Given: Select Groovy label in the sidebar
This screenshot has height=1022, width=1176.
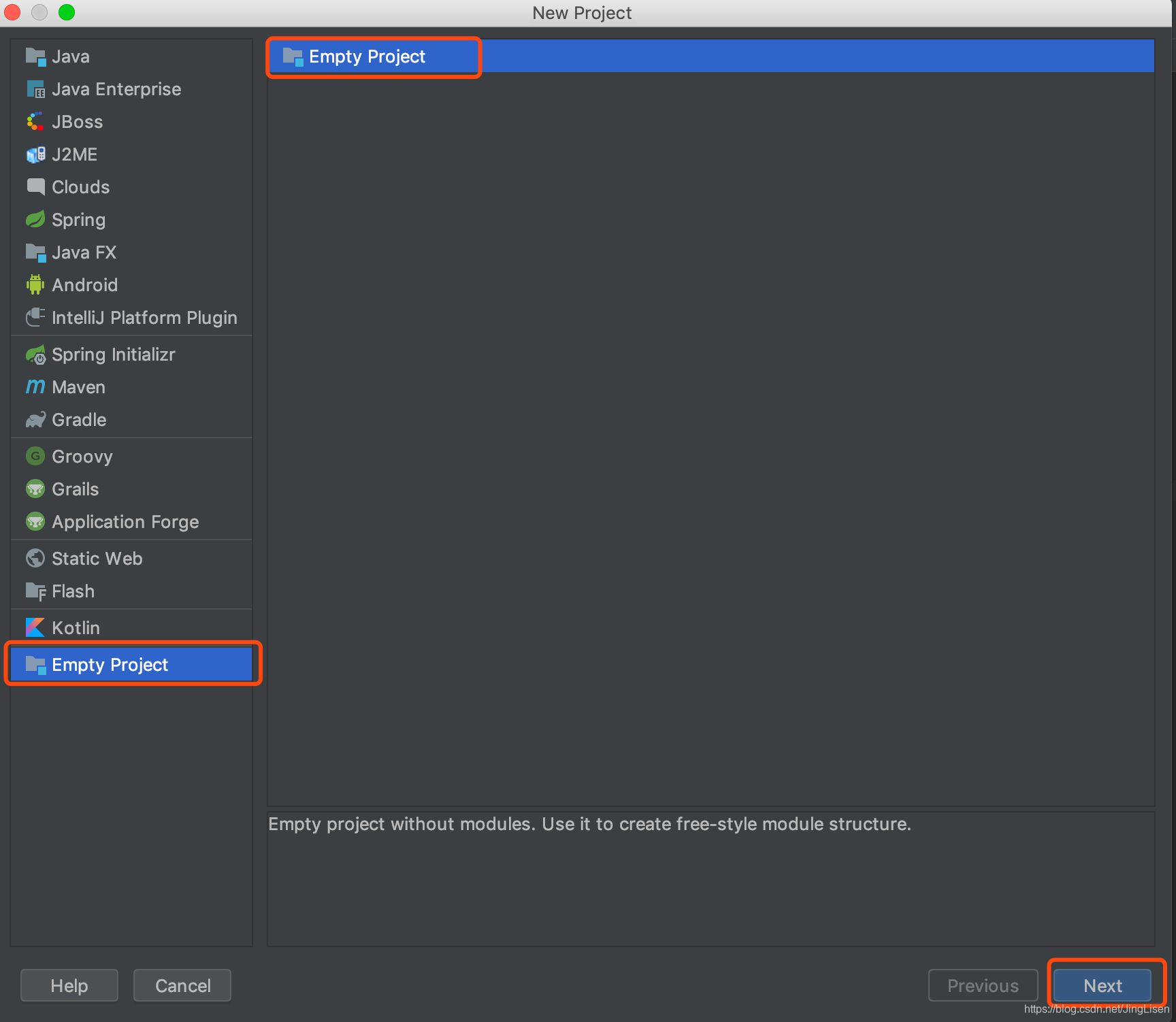Looking at the screenshot, I should [82, 457].
